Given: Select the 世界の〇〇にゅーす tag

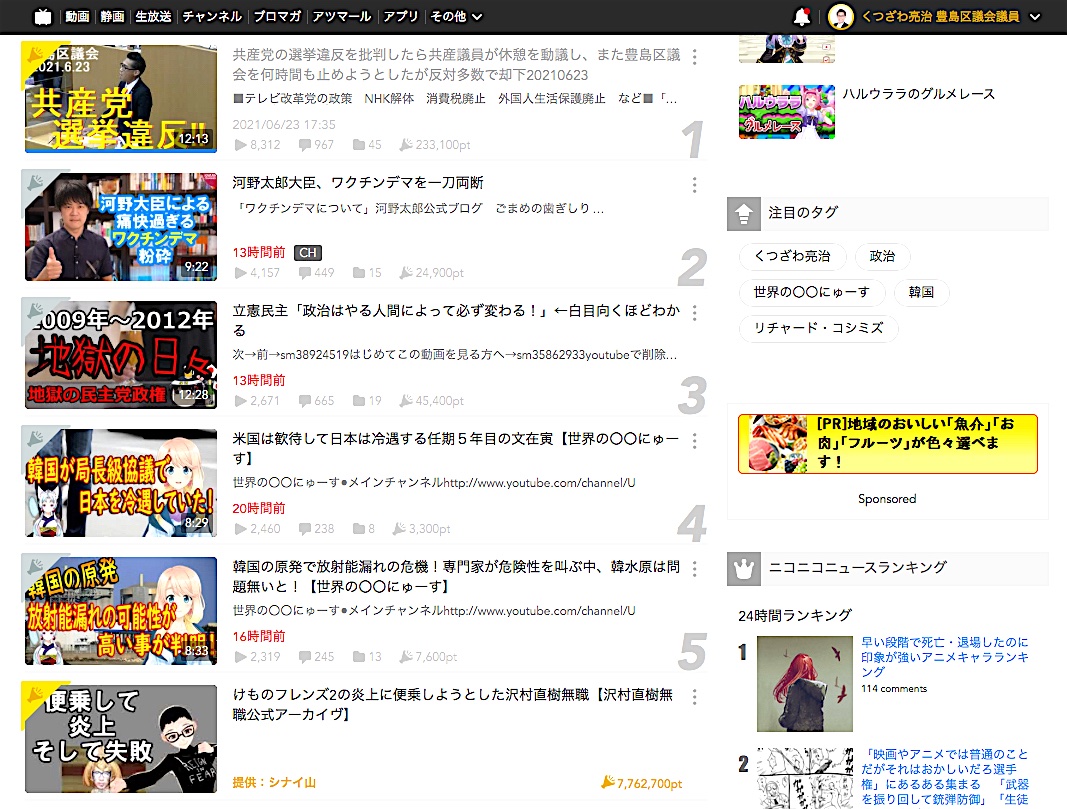Looking at the screenshot, I should 812,293.
